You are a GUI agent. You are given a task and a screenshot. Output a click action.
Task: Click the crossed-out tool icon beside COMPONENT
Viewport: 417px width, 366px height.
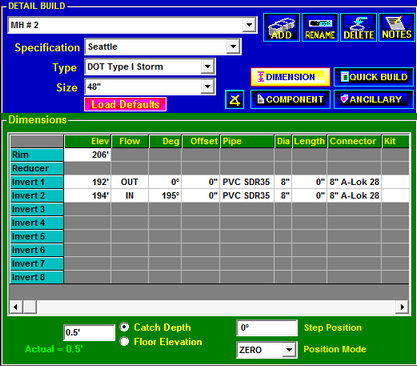point(234,99)
